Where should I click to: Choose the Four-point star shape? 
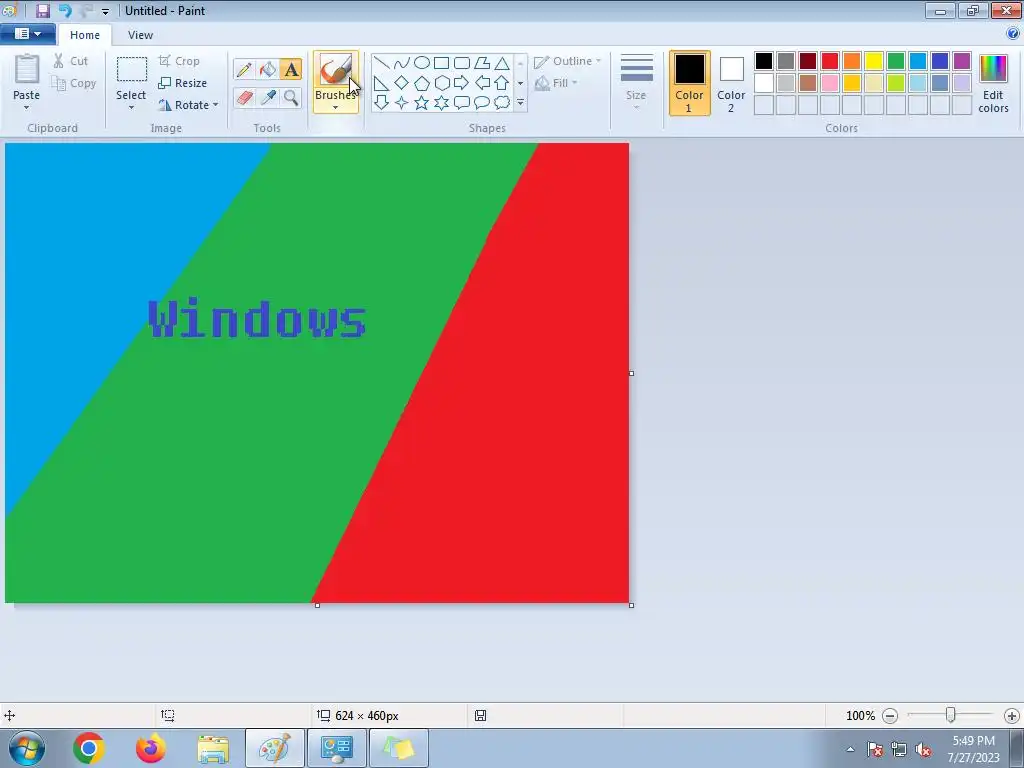coord(402,103)
